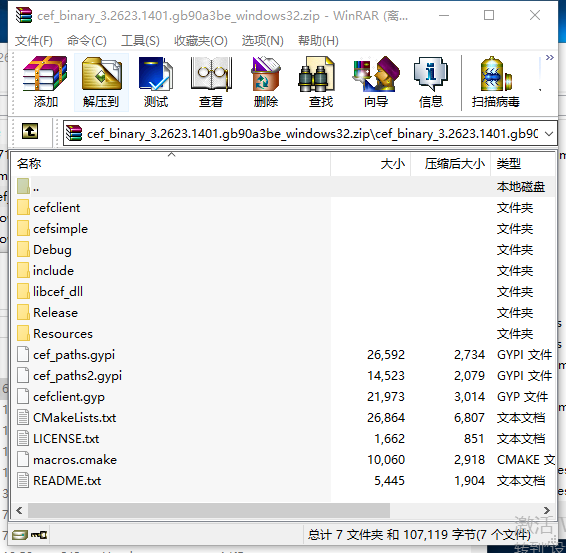Screen dimensions: 566x553
Task: Click size value 26,864 for CMakeLists.txt
Action: tap(386, 417)
